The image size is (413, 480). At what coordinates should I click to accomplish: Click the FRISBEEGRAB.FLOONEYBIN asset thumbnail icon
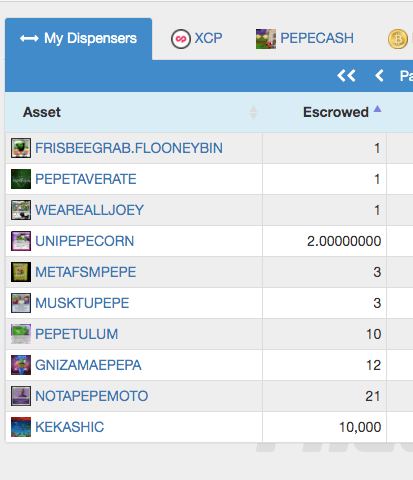pyautogui.click(x=21, y=148)
